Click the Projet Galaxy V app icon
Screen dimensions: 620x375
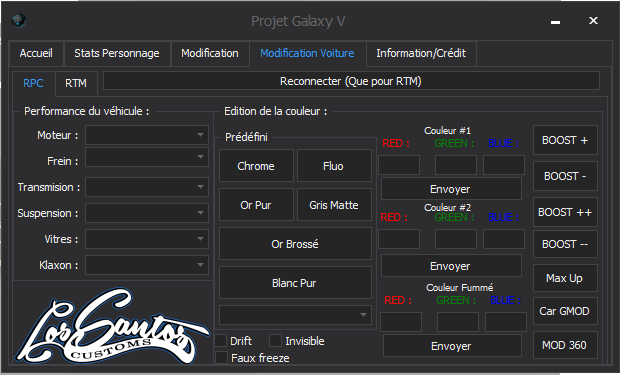click(x=18, y=20)
